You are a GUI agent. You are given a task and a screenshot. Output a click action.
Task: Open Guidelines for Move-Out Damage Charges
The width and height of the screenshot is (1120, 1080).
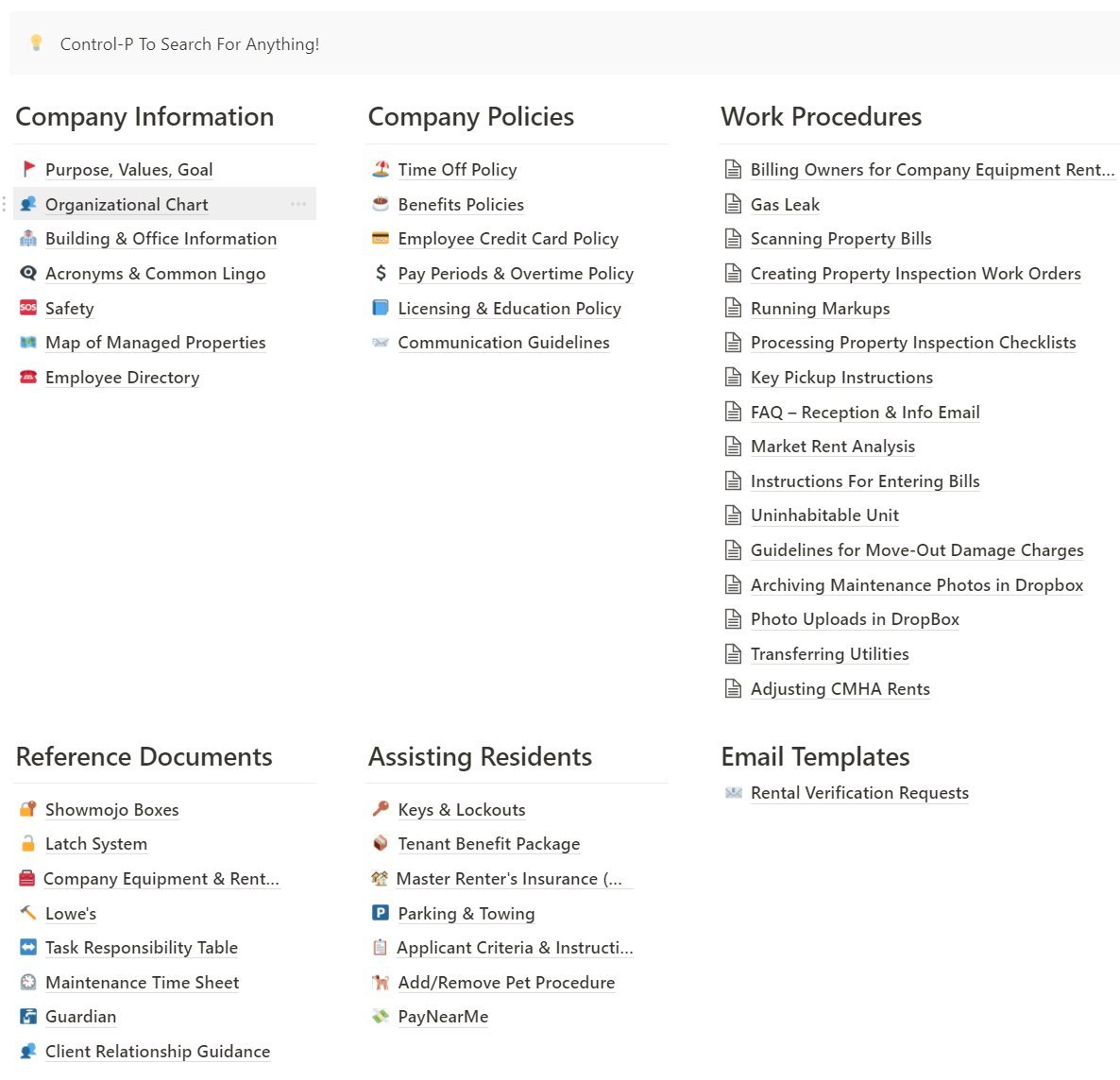pyautogui.click(x=917, y=550)
